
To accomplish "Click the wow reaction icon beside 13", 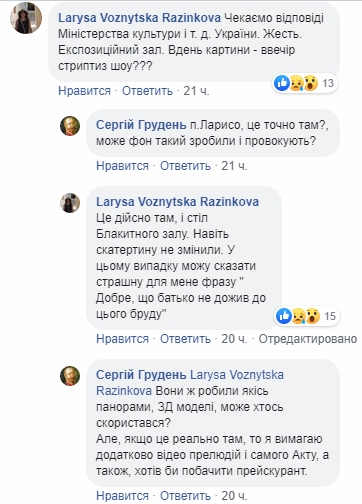I will click(311, 83).
